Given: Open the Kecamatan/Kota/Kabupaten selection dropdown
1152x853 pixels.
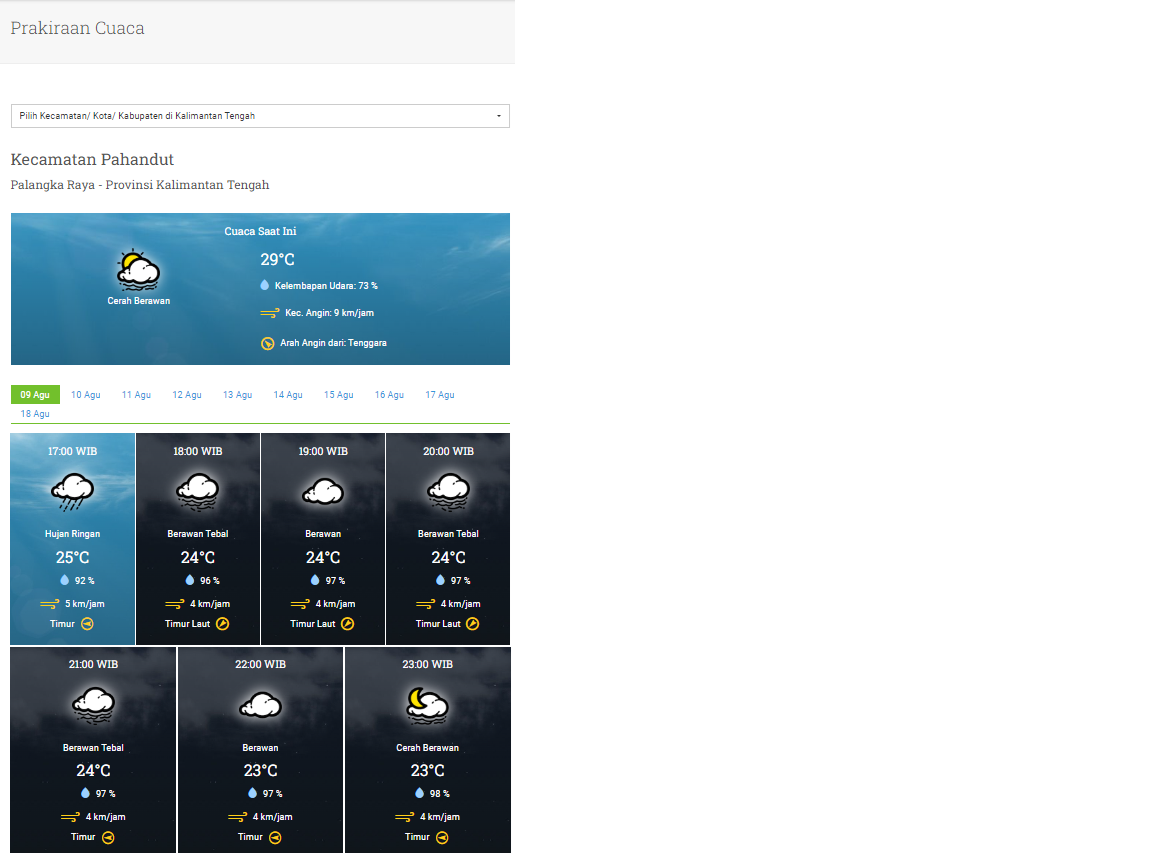Looking at the screenshot, I should click(x=260, y=116).
